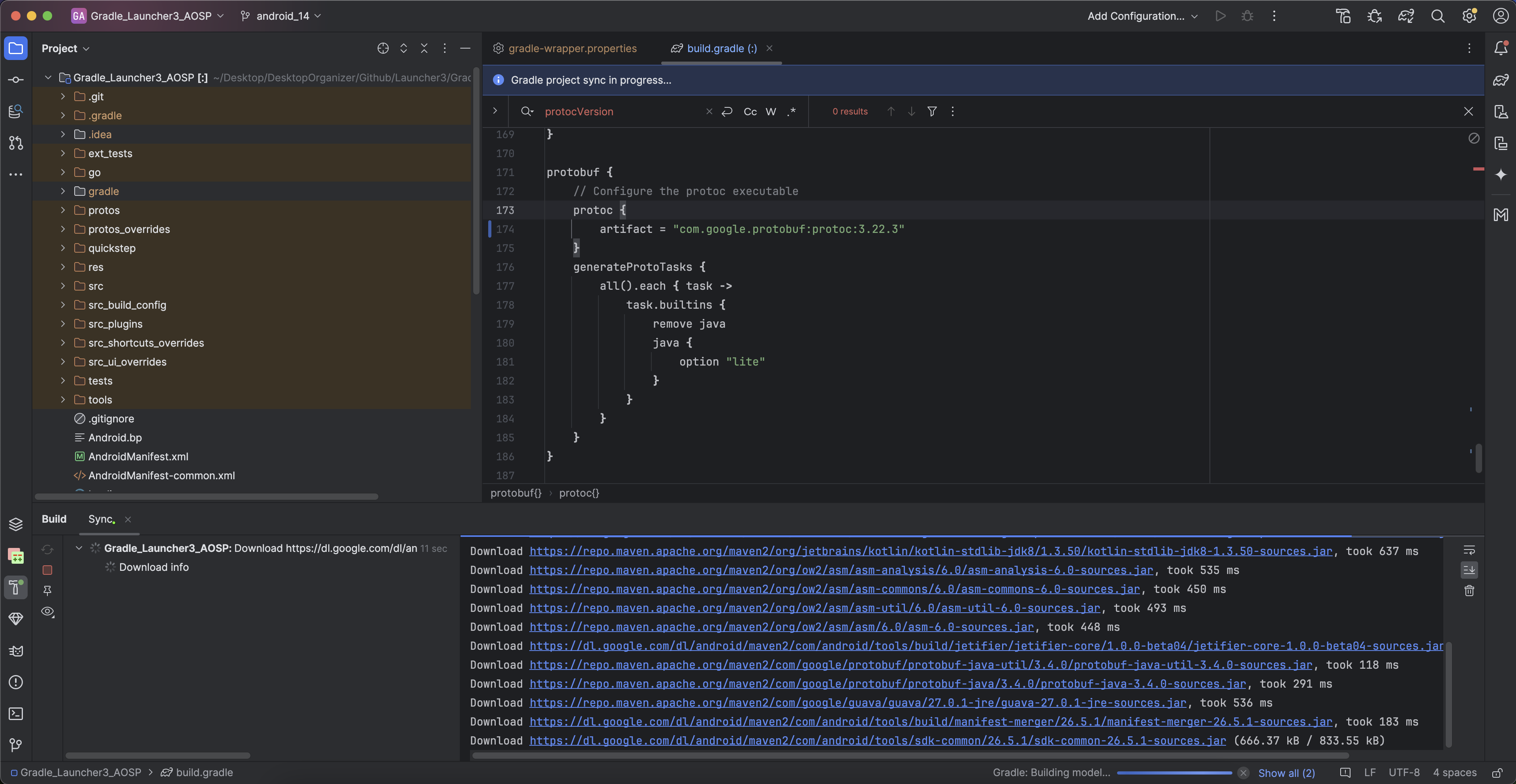Click protoc{} breadcrumb item

tap(579, 493)
